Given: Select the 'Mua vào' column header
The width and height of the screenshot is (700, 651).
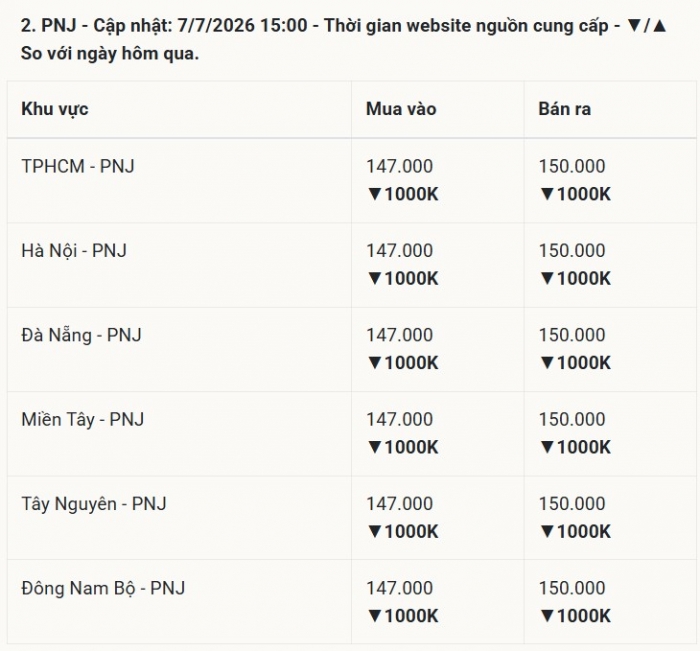Looking at the screenshot, I should [x=401, y=109].
